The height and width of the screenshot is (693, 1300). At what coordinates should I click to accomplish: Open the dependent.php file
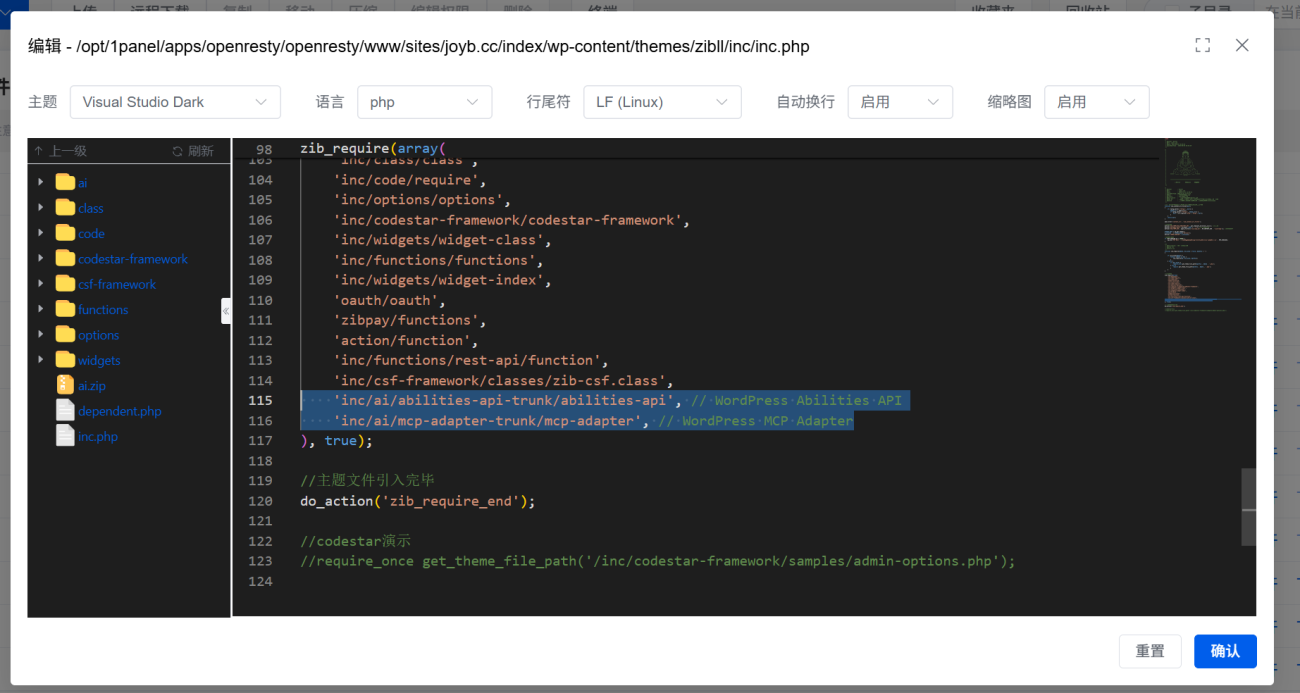click(x=119, y=411)
